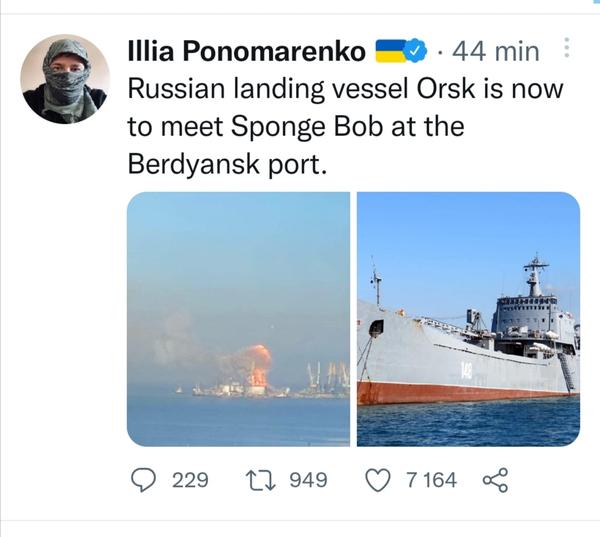Click the Ukrainian flag emoji beside name
Screen dimensions: 600x537
coord(388,50)
